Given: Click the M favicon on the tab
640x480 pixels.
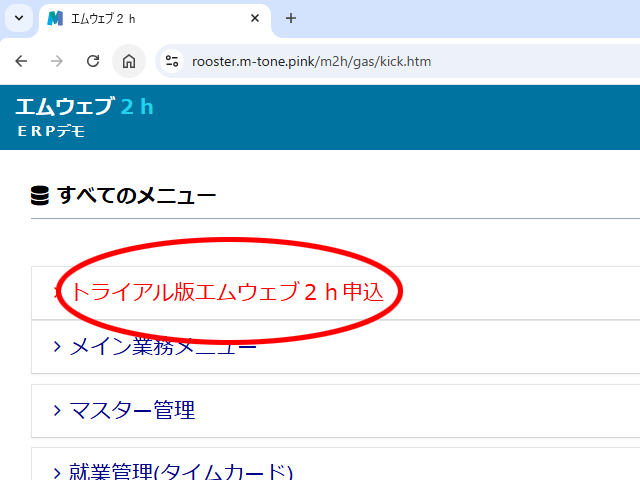Looking at the screenshot, I should (55, 18).
